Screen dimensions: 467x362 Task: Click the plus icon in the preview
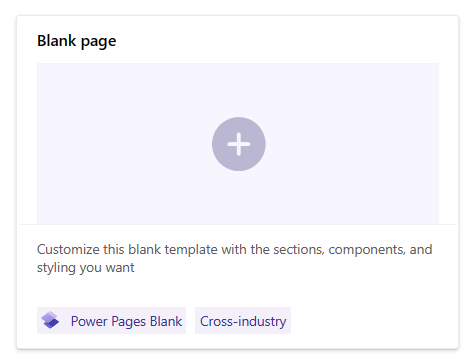coord(239,144)
